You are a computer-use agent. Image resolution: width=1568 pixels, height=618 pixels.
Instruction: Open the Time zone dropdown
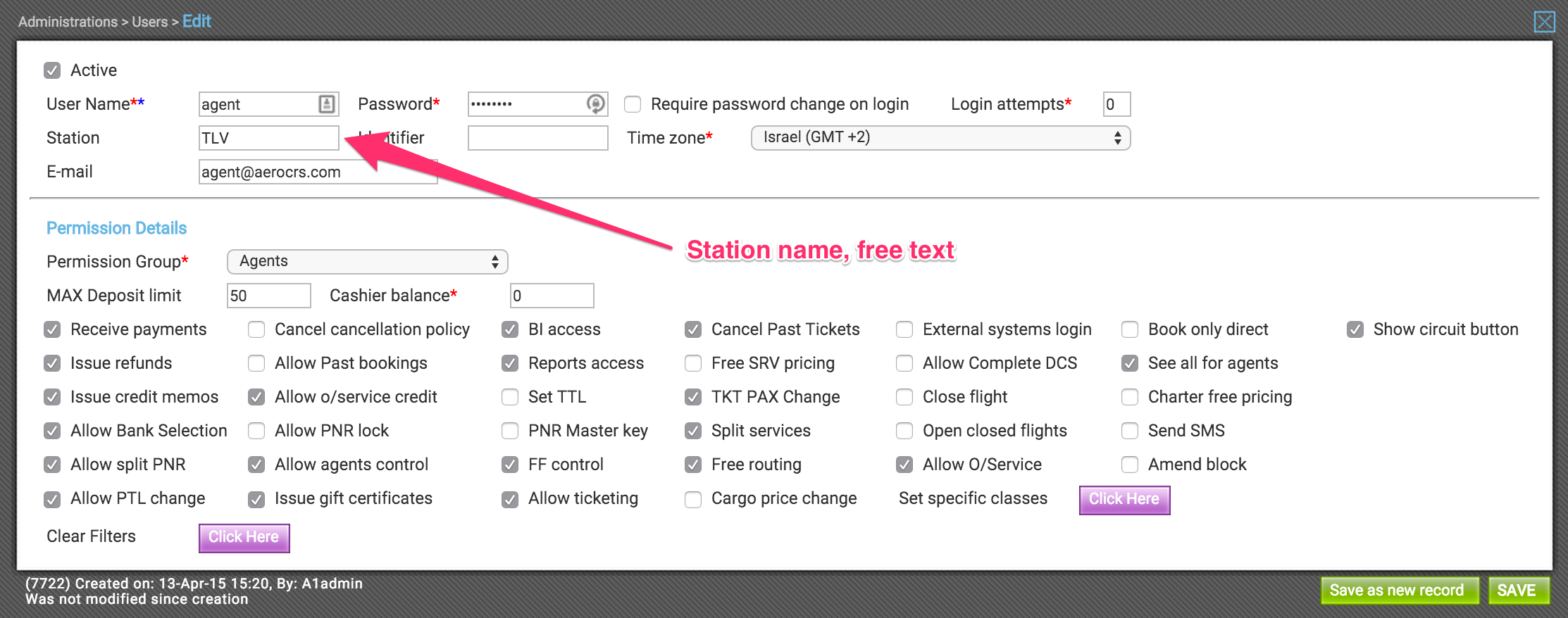coord(940,138)
